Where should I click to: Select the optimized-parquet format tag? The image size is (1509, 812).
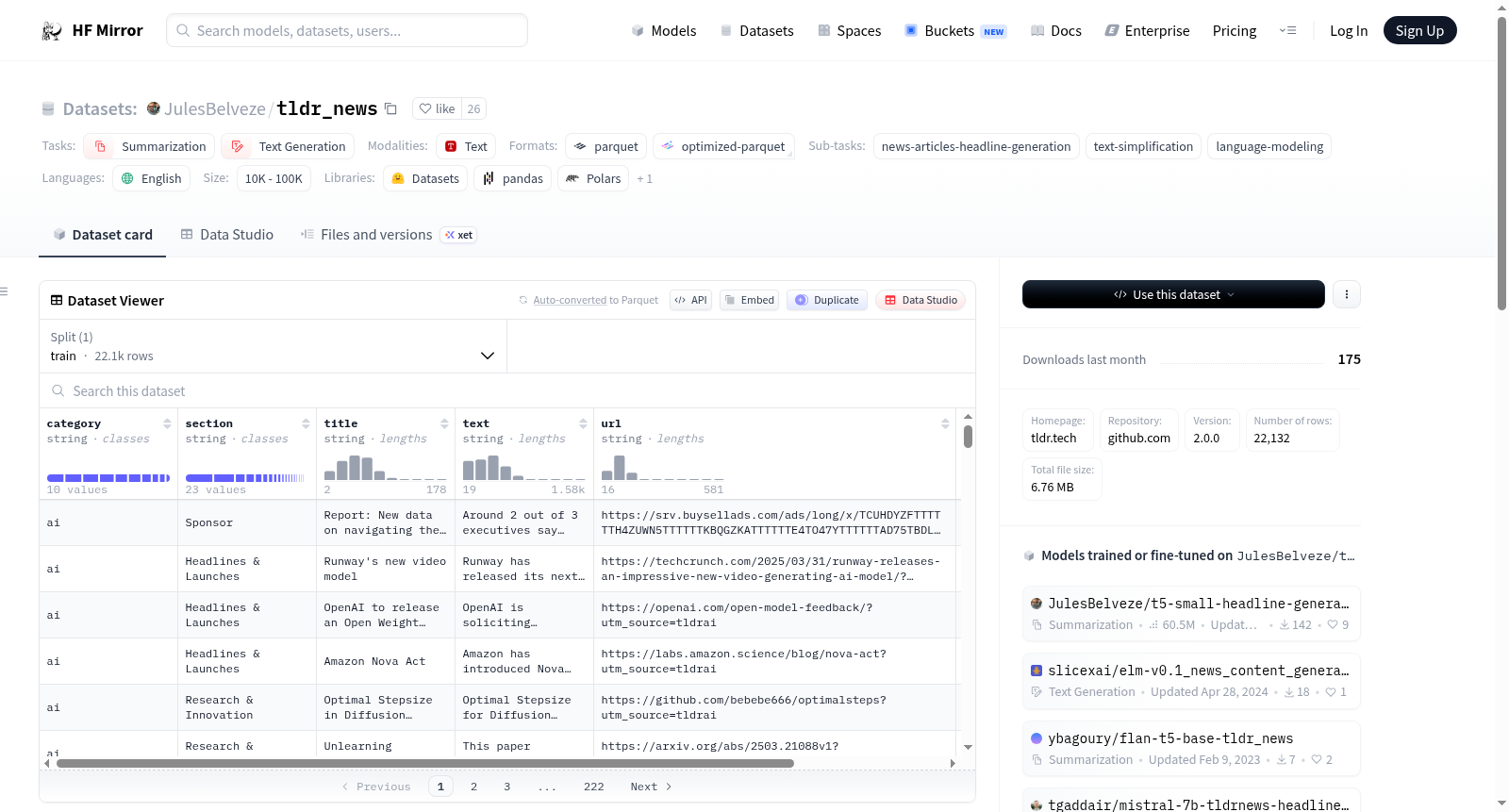click(x=723, y=146)
